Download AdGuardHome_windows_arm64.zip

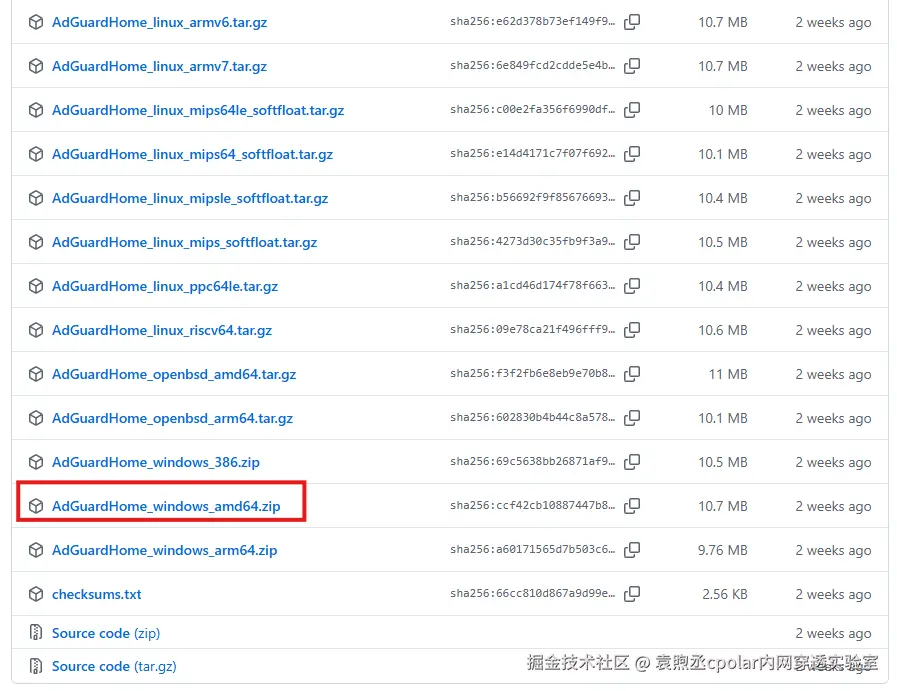(164, 550)
